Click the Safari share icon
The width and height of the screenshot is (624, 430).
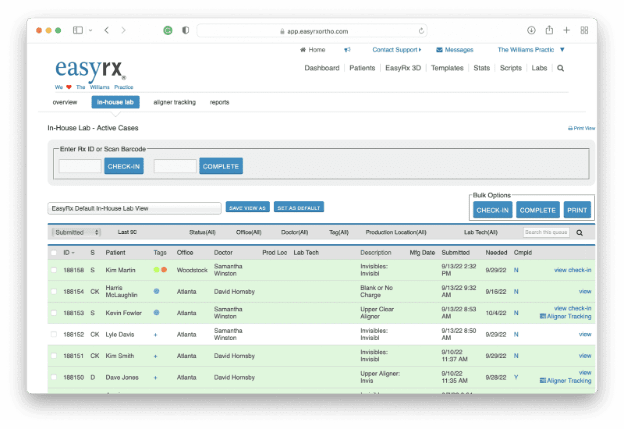pyautogui.click(x=549, y=30)
